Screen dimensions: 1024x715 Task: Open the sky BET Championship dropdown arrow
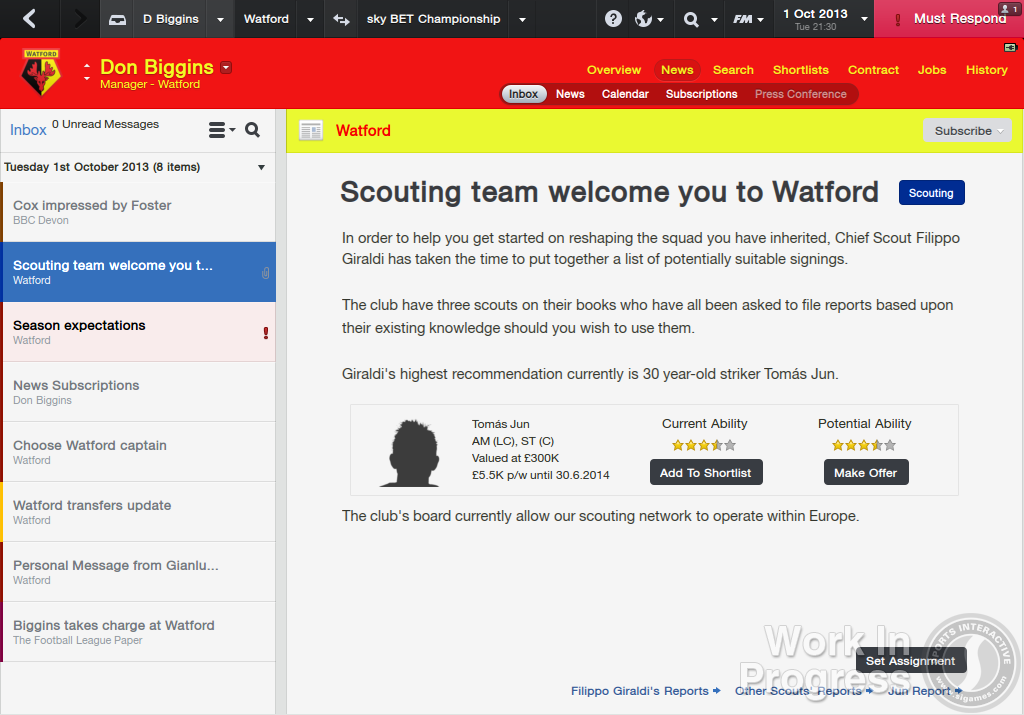[522, 19]
